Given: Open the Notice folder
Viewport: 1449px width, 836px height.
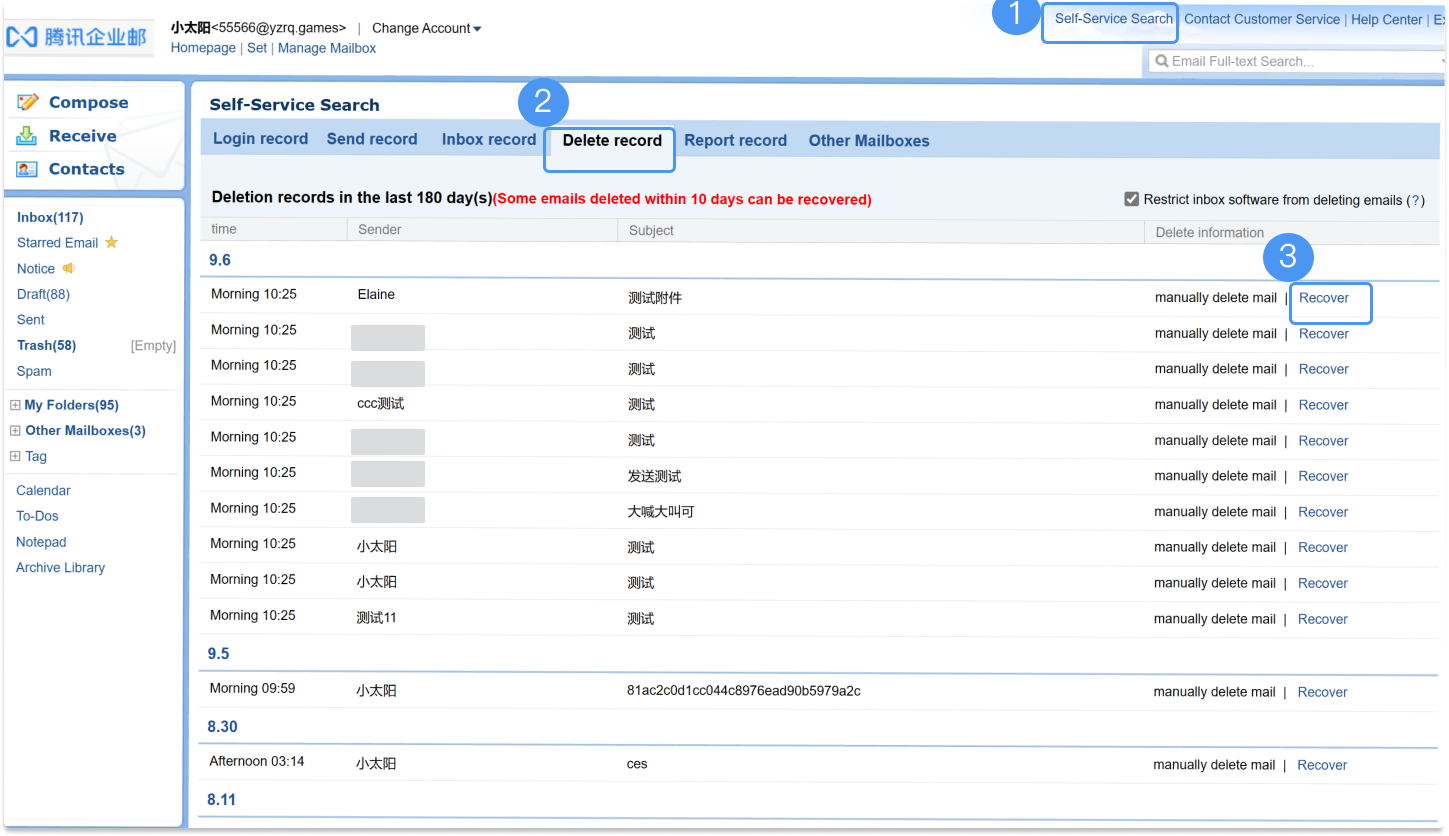Looking at the screenshot, I should (36, 268).
